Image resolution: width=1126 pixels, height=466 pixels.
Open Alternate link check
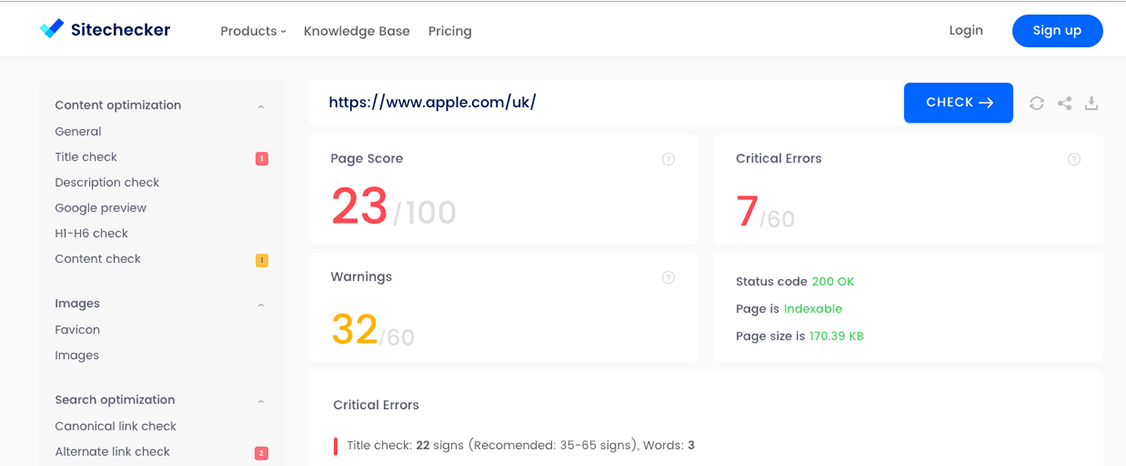point(112,452)
